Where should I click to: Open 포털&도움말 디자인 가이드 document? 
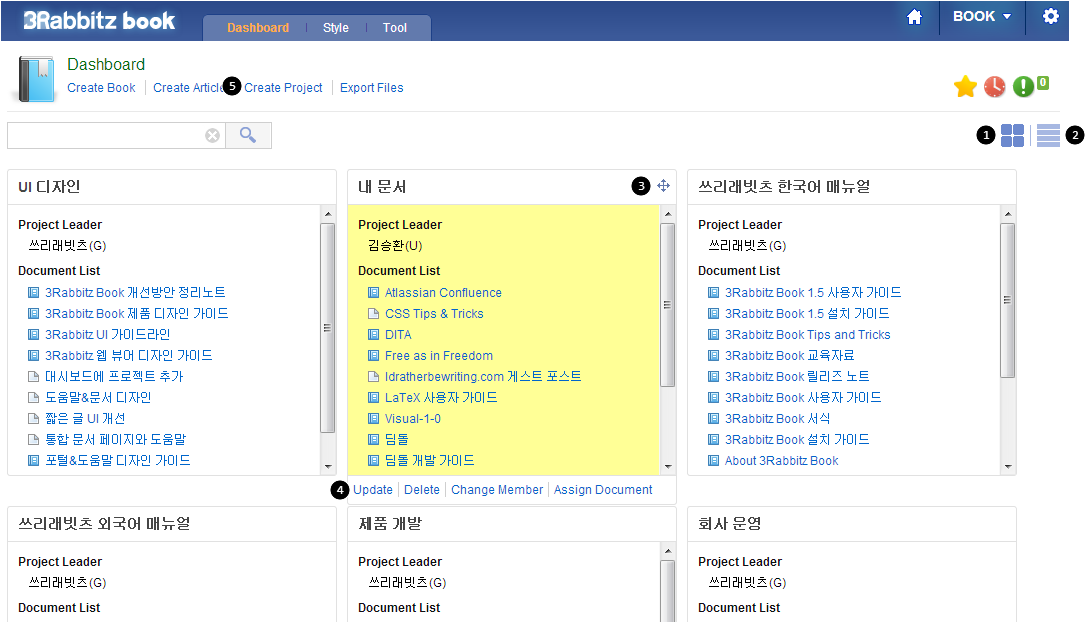tap(118, 461)
